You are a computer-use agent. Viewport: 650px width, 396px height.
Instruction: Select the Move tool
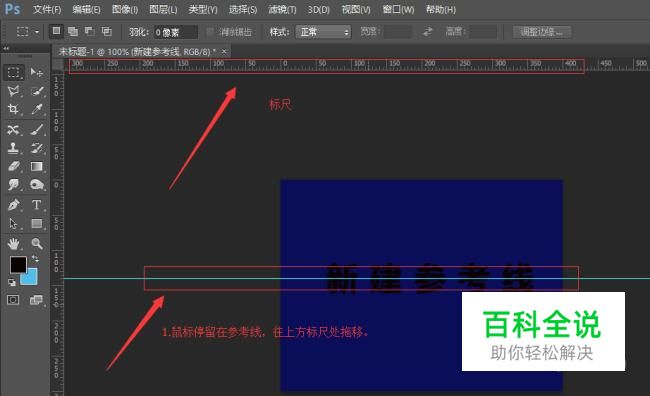(36, 72)
